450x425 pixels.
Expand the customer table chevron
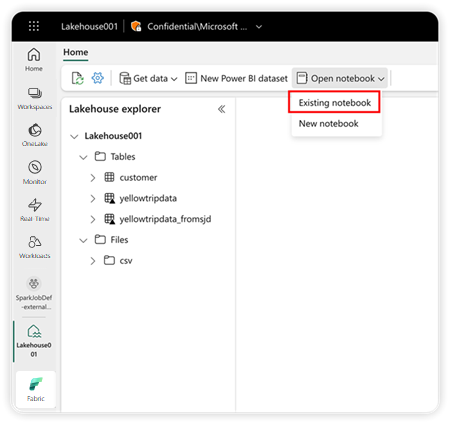coord(93,178)
